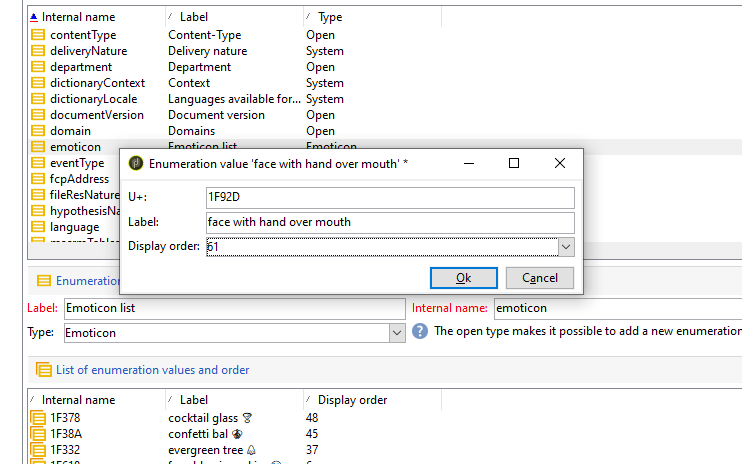
Task: Click the Internal name field
Action: [x=616, y=308]
